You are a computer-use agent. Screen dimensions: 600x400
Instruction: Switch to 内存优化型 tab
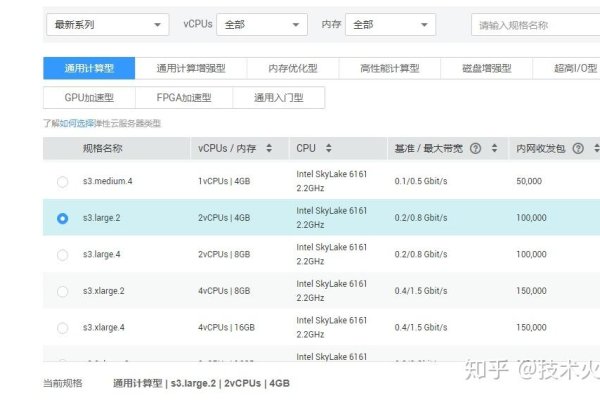(293, 68)
